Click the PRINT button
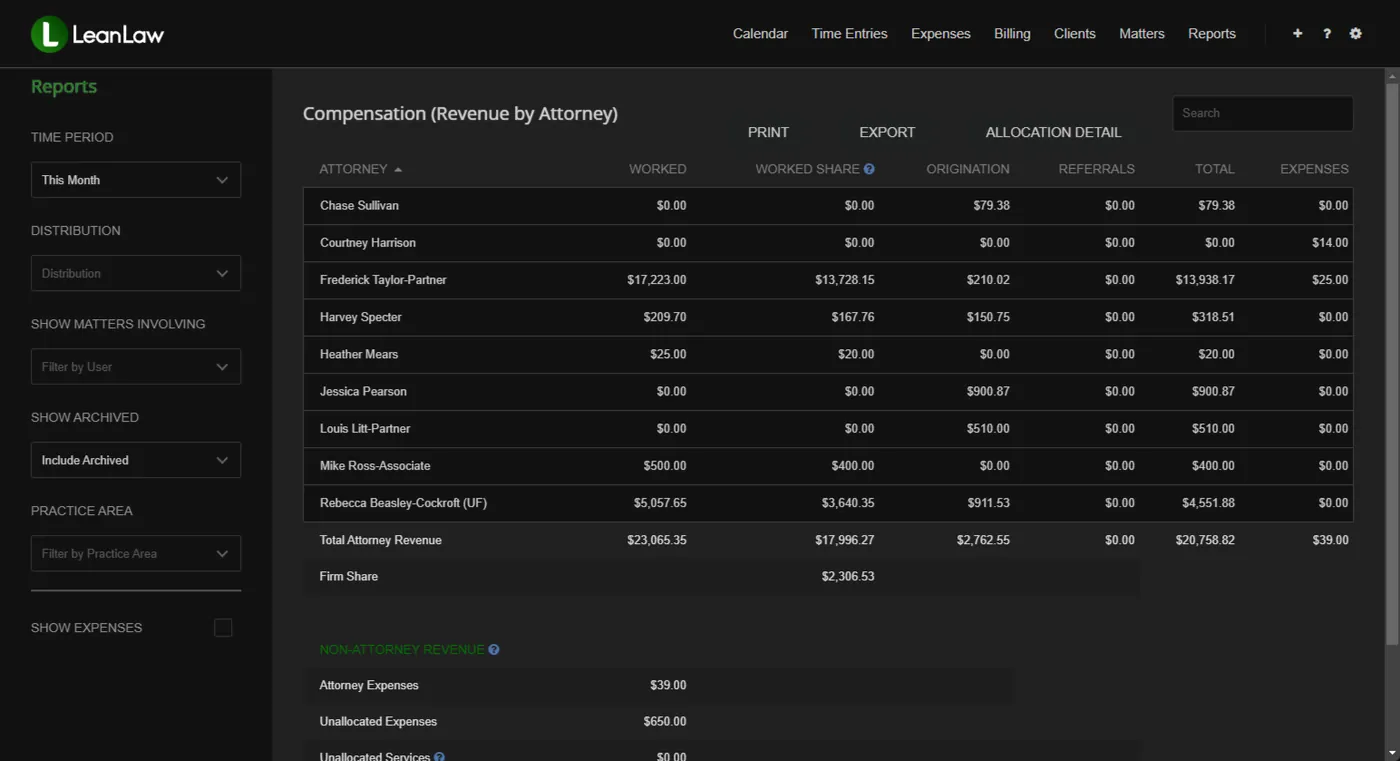 pos(768,132)
